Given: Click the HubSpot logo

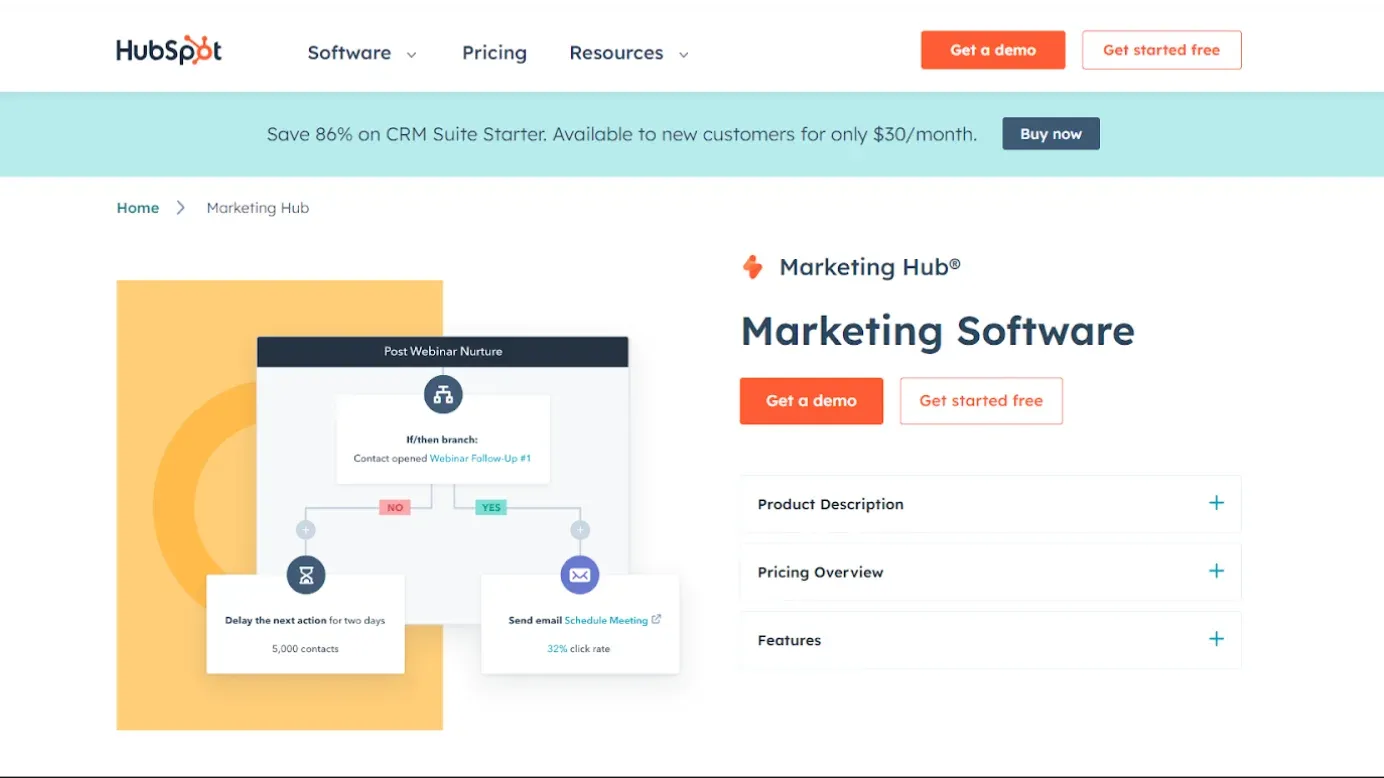Looking at the screenshot, I should (x=169, y=50).
